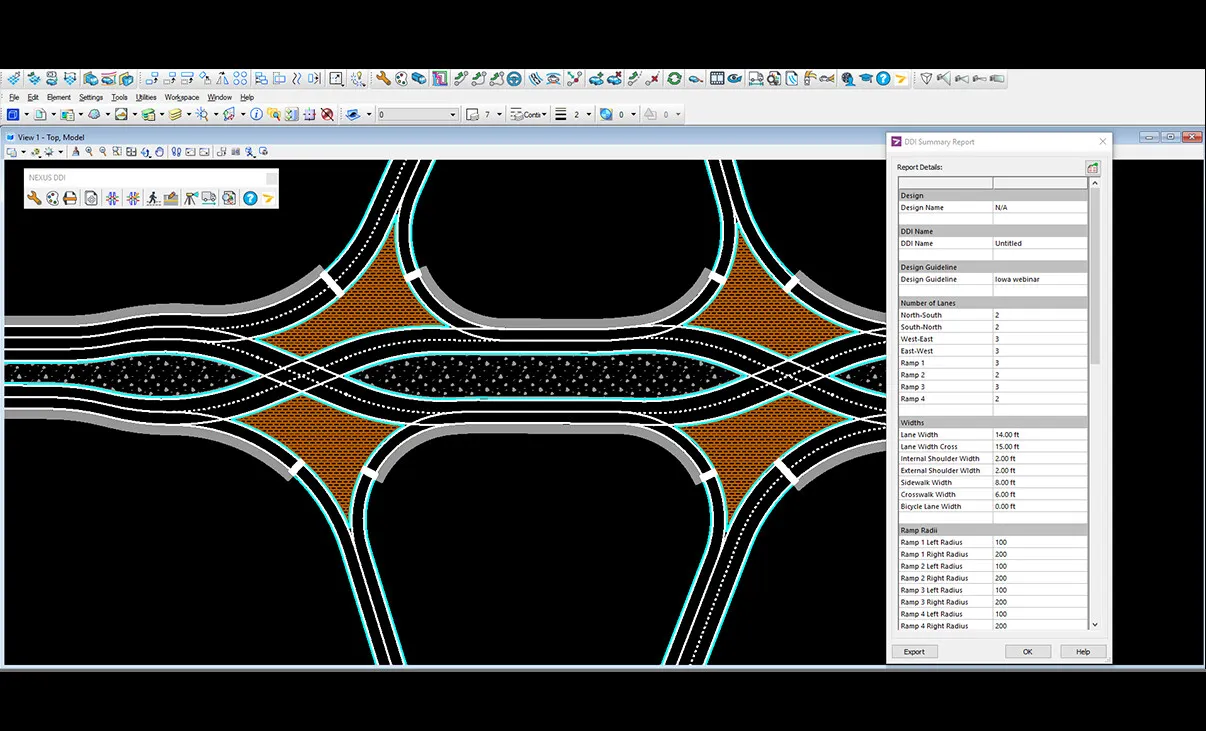Click the surveyor sight-line tool in NEXUS DDI
This screenshot has width=1206, height=731.
point(190,198)
